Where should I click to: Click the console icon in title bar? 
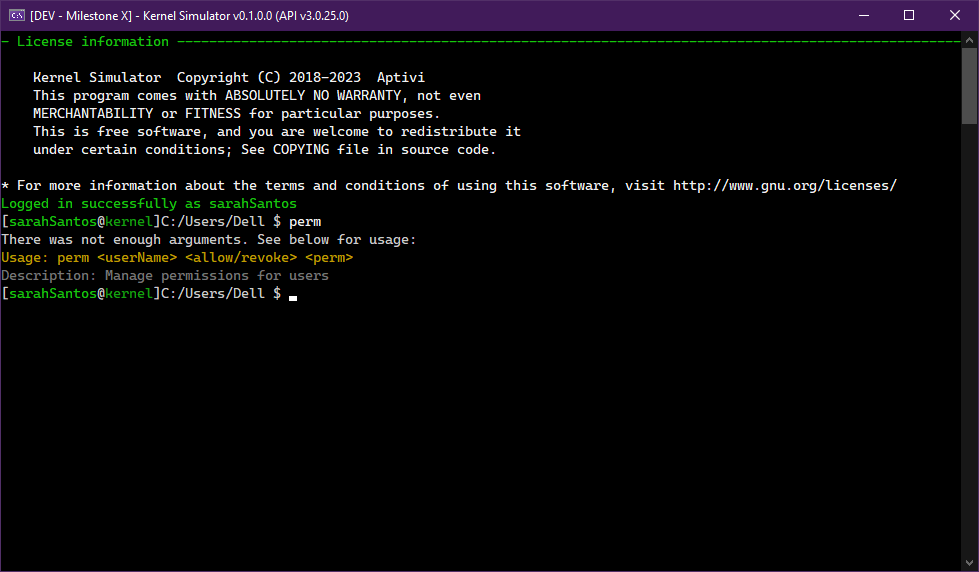click(17, 15)
